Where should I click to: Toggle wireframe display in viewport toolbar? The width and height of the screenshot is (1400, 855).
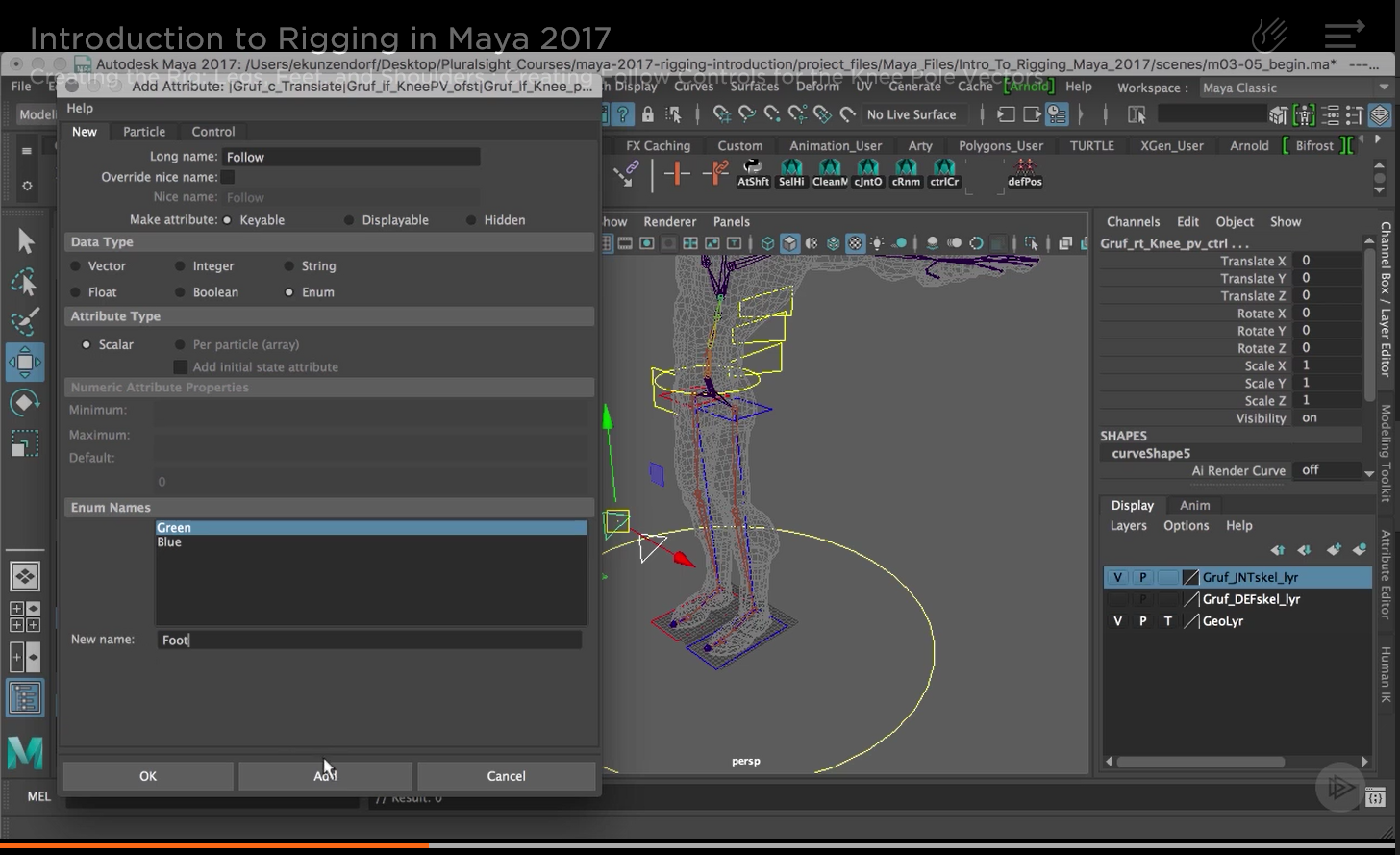coord(768,243)
